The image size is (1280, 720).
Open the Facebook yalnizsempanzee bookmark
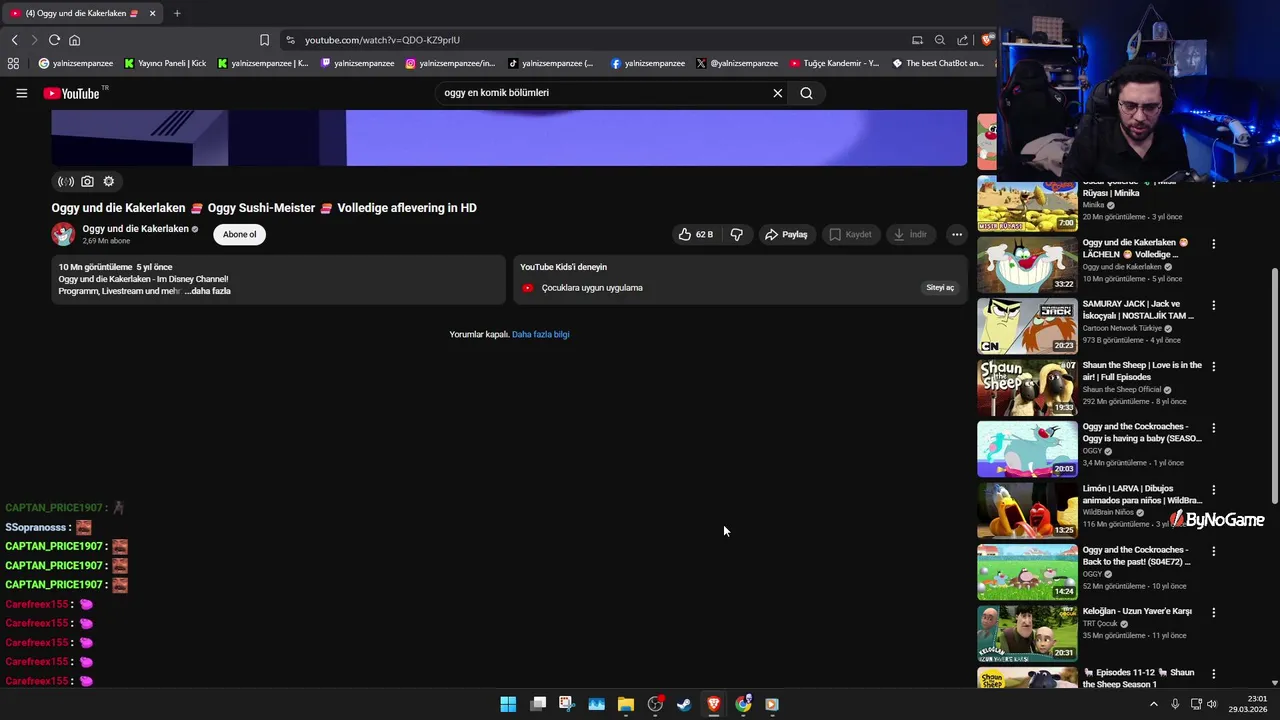tap(648, 63)
